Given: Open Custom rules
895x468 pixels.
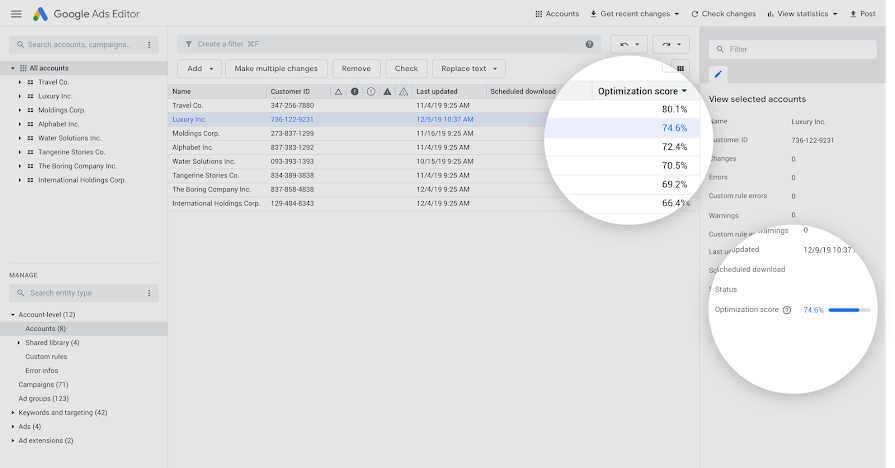Looking at the screenshot, I should click(46, 357).
